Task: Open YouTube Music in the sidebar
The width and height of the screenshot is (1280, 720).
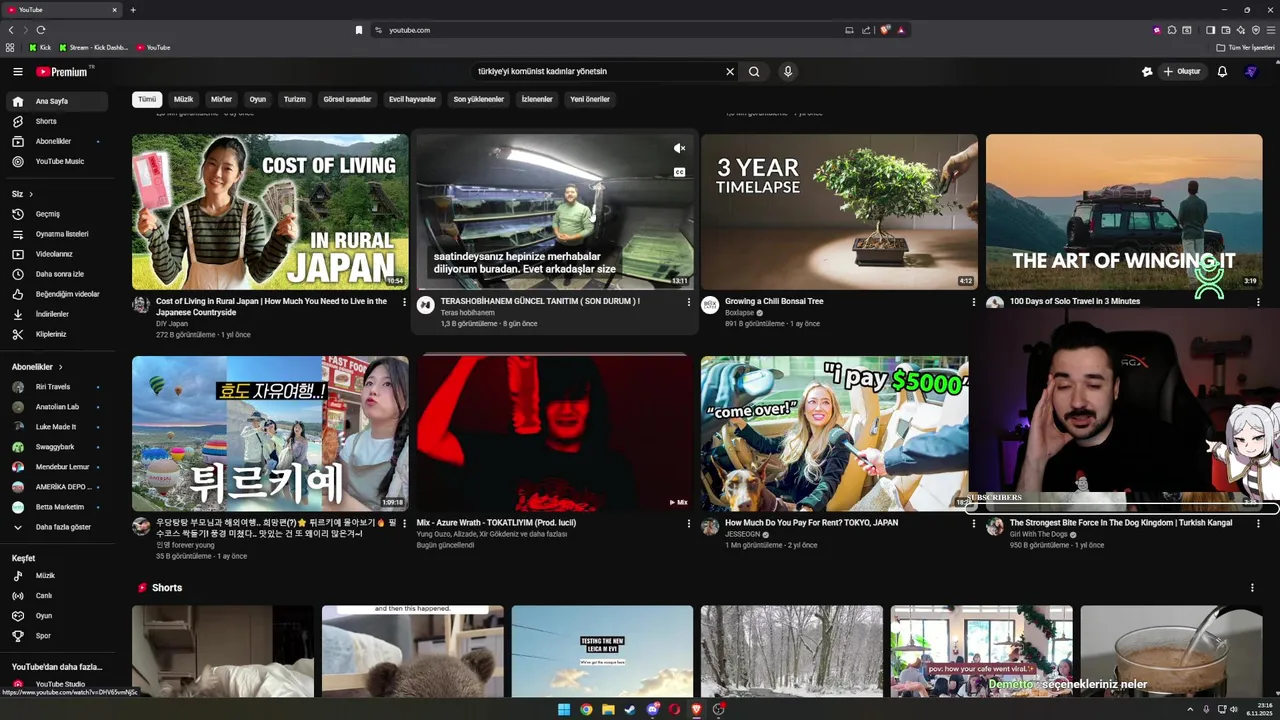Action: point(56,161)
